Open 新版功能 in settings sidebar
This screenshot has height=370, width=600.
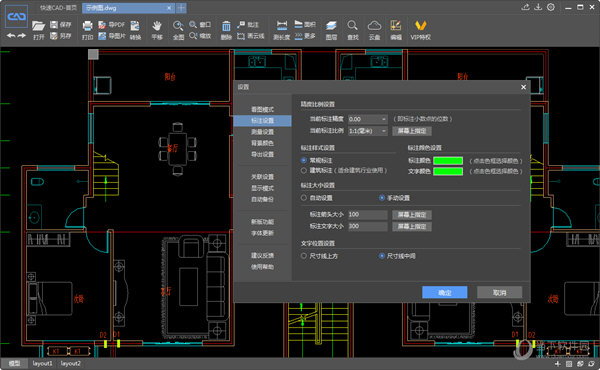[262, 222]
